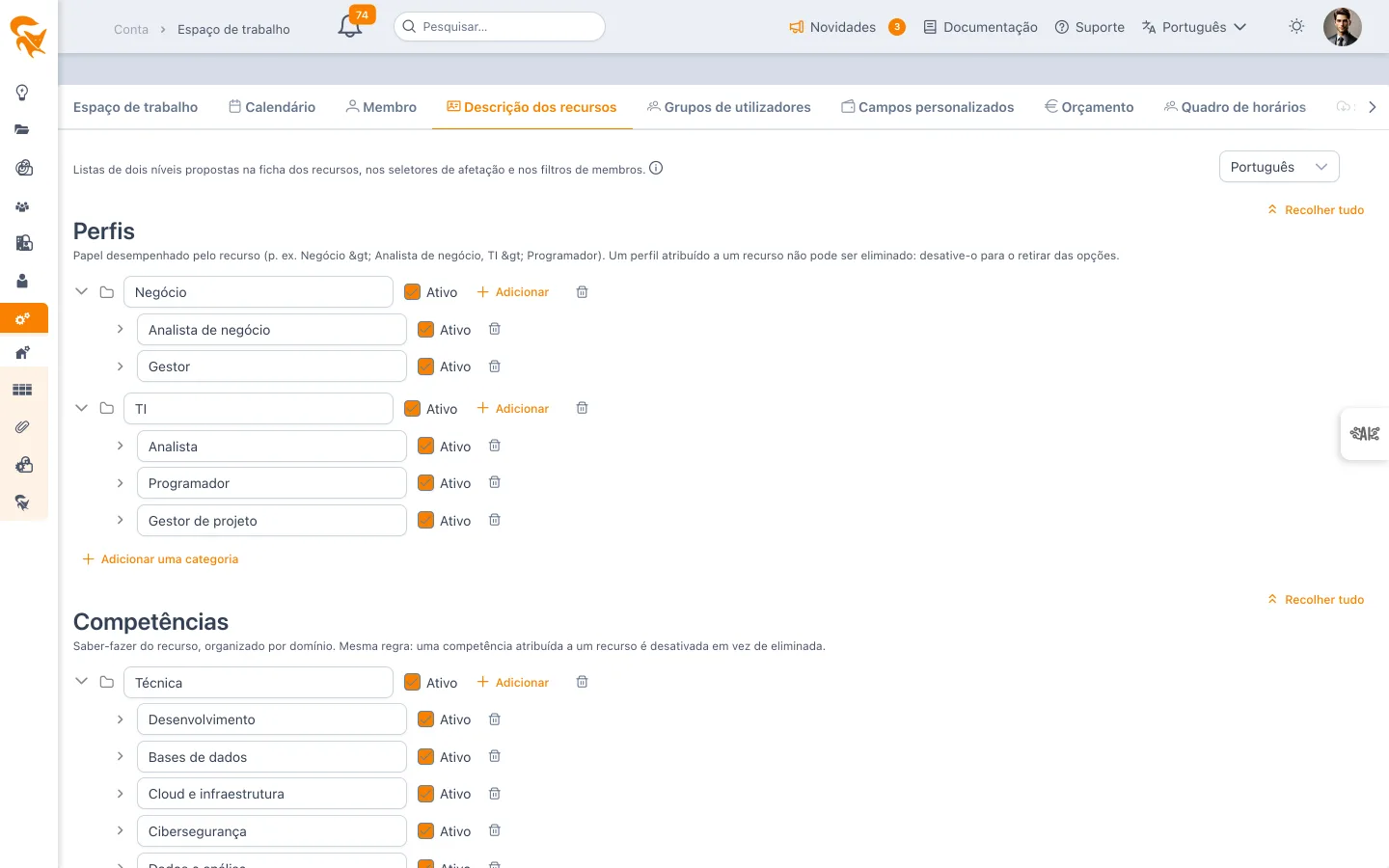The width and height of the screenshot is (1389, 868).
Task: Collapse the Negócio category chevron
Action: [x=82, y=291]
